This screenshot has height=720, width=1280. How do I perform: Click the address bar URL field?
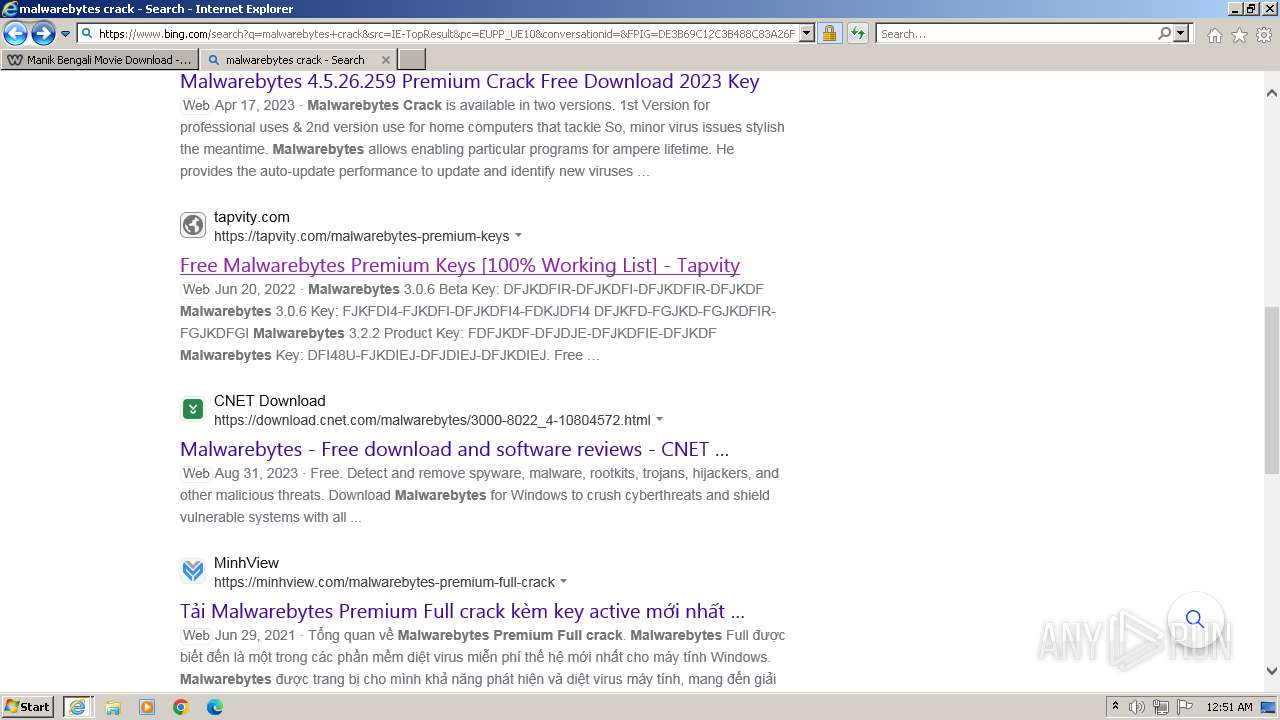point(447,34)
